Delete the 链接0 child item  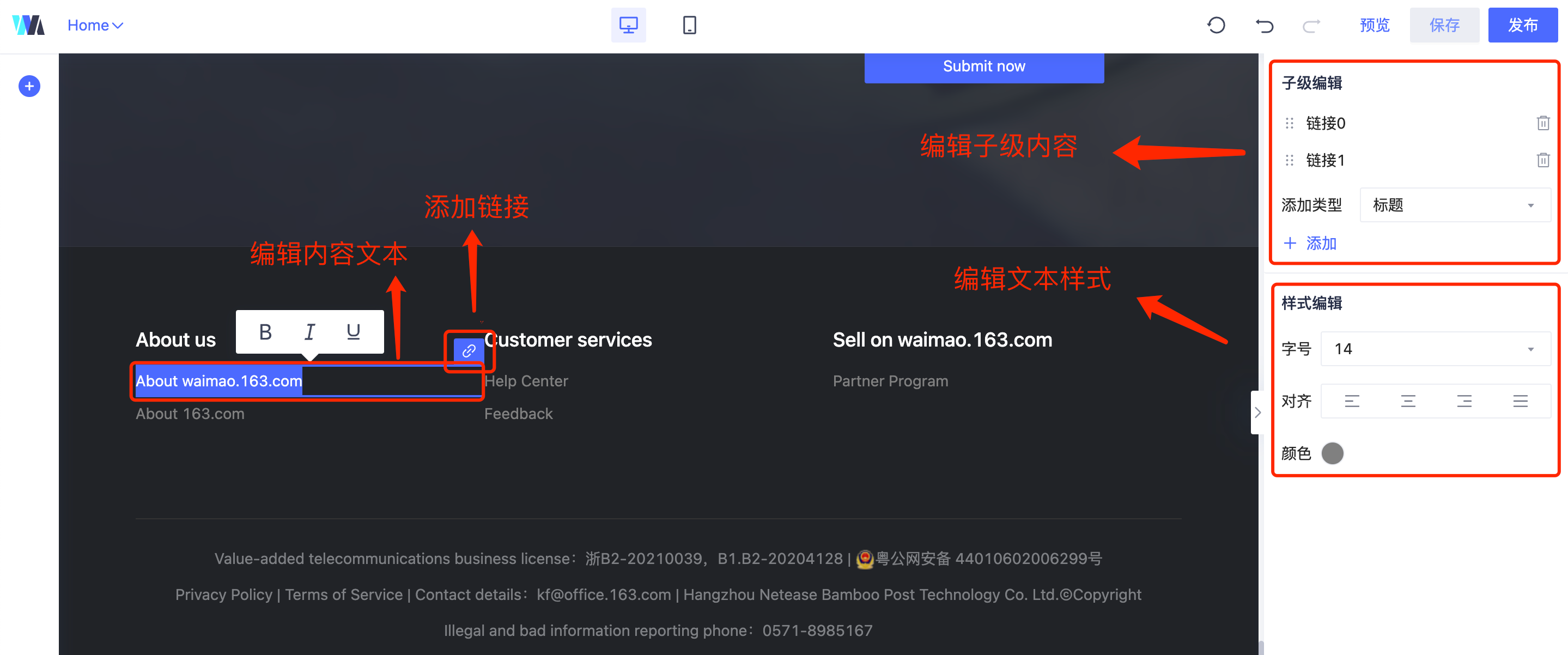(x=1542, y=123)
